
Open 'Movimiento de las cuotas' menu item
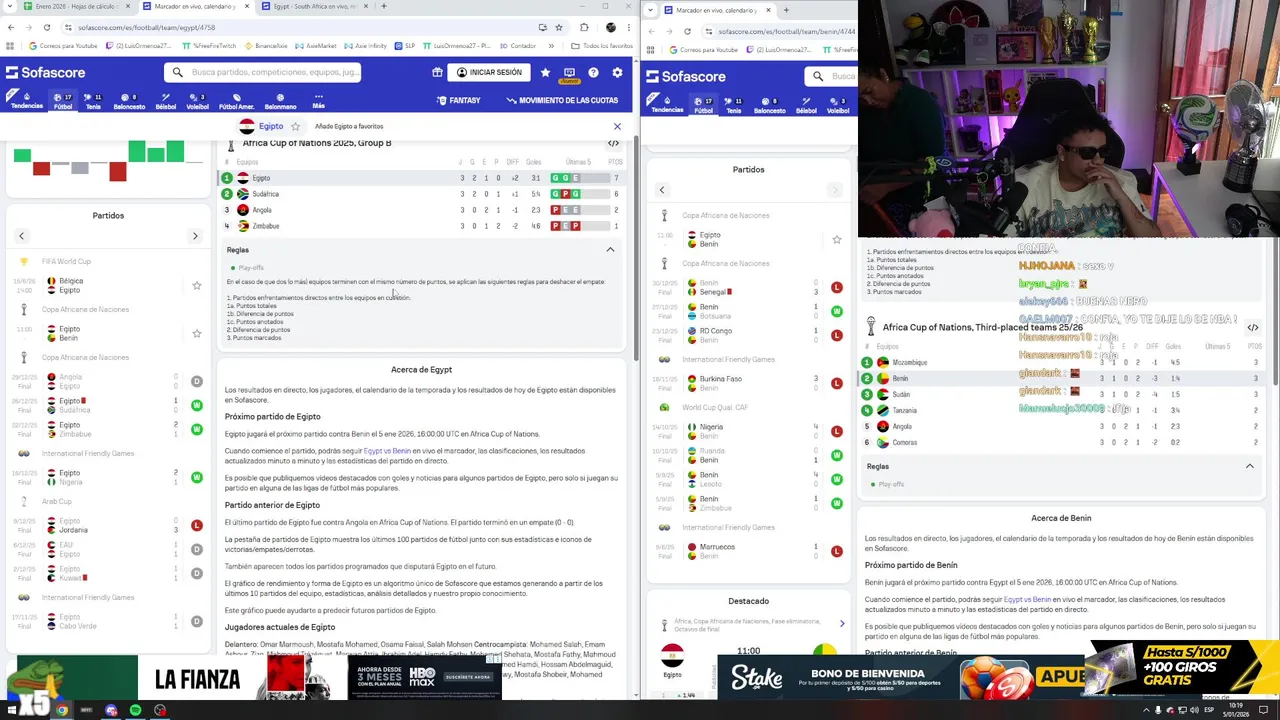562,100
